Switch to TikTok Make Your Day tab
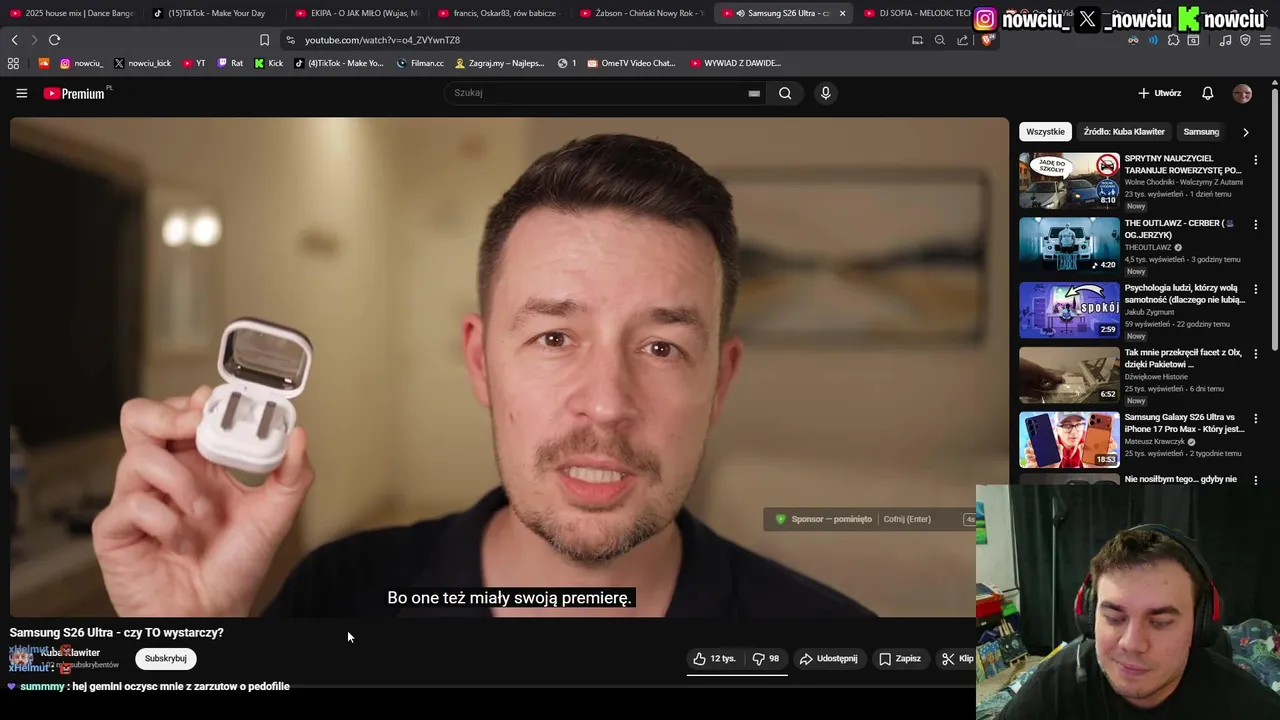The width and height of the screenshot is (1280, 720). pos(214,13)
